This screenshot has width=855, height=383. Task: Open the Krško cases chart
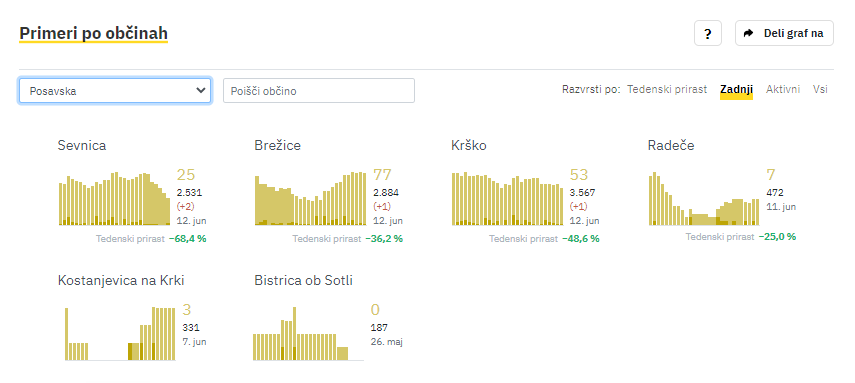pyautogui.click(x=508, y=199)
